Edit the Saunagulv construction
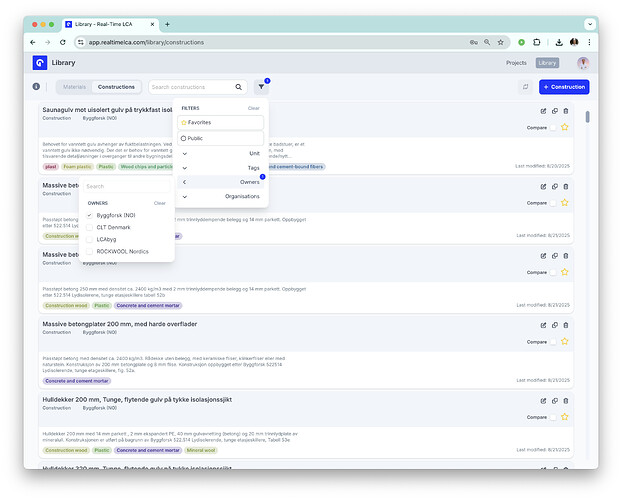Image resolution: width=621 pixels, height=500 pixels. pyautogui.click(x=543, y=111)
